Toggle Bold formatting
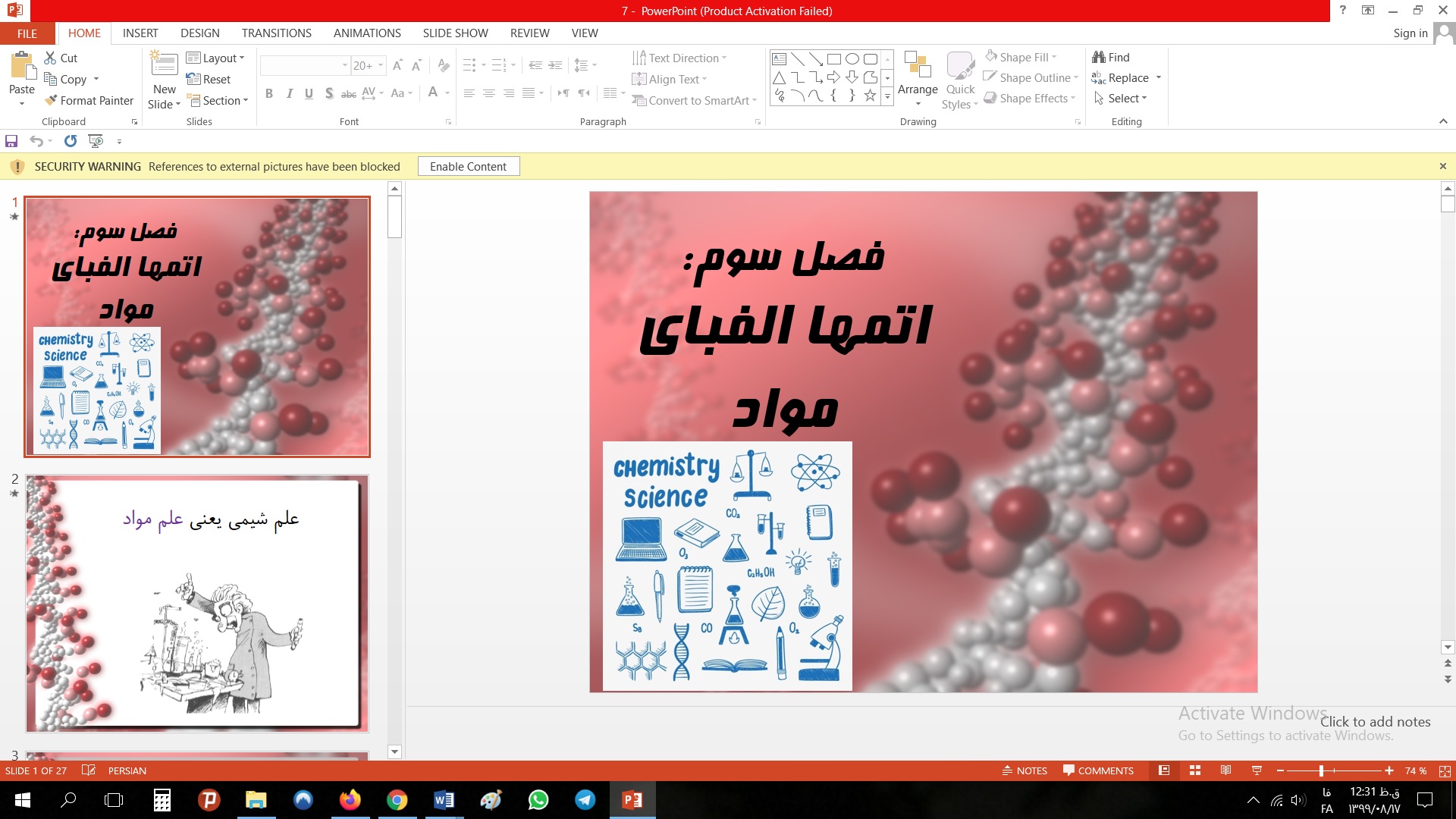This screenshot has width=1456, height=819. (269, 93)
